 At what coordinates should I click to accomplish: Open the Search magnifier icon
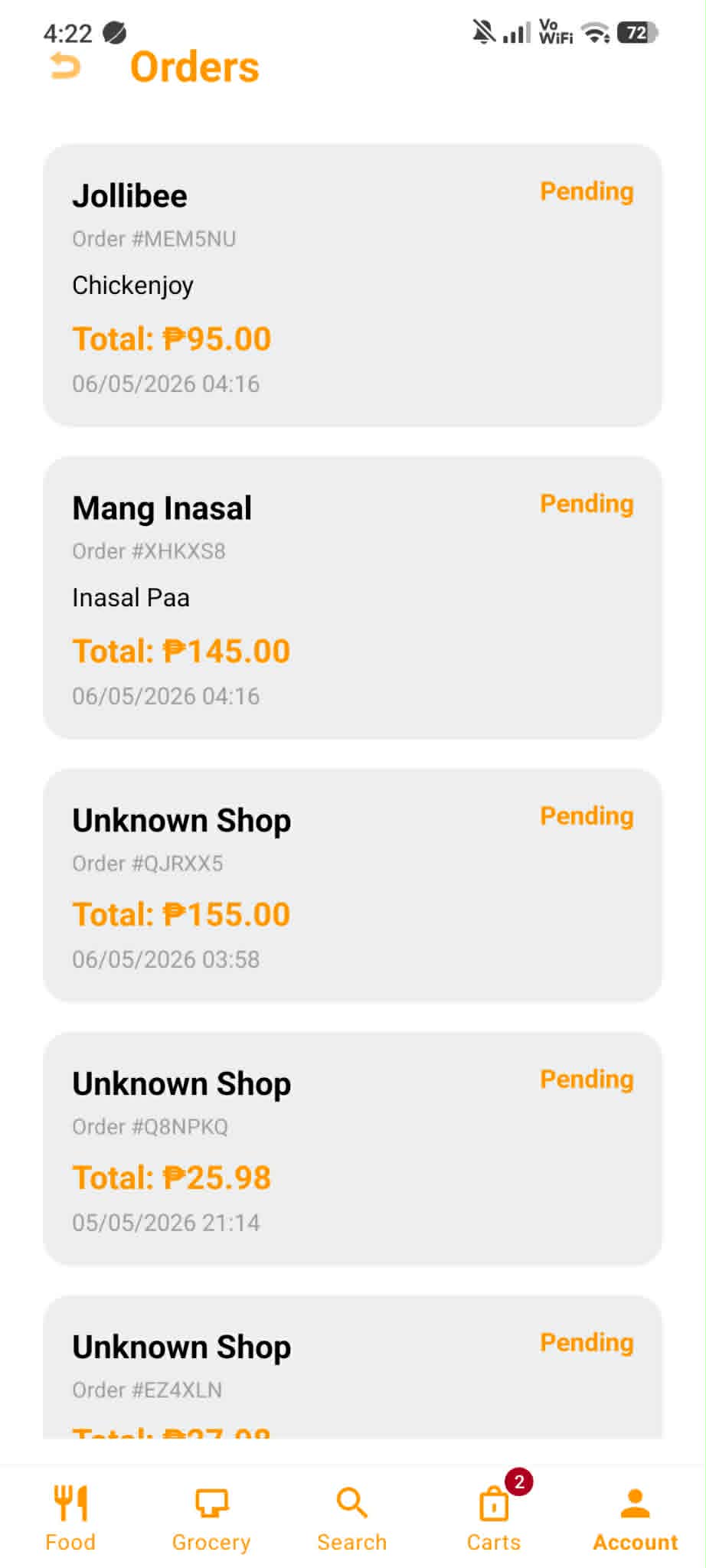pyautogui.click(x=352, y=1502)
